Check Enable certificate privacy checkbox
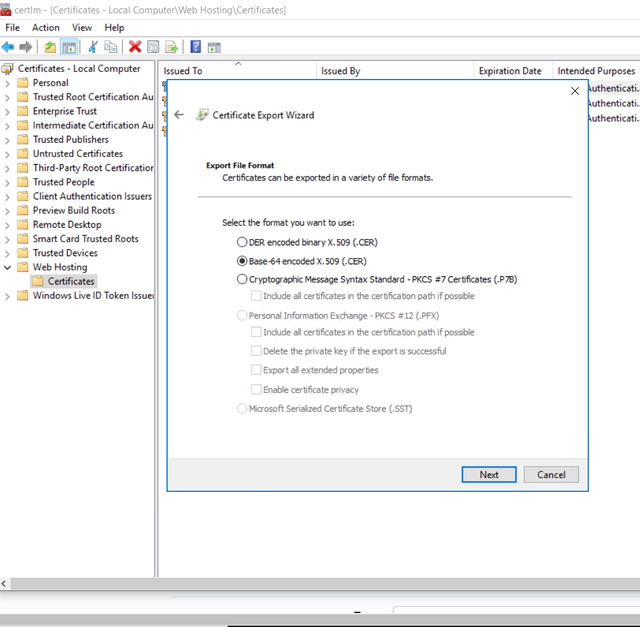Image resolution: width=640 pixels, height=627 pixels. click(x=256, y=389)
